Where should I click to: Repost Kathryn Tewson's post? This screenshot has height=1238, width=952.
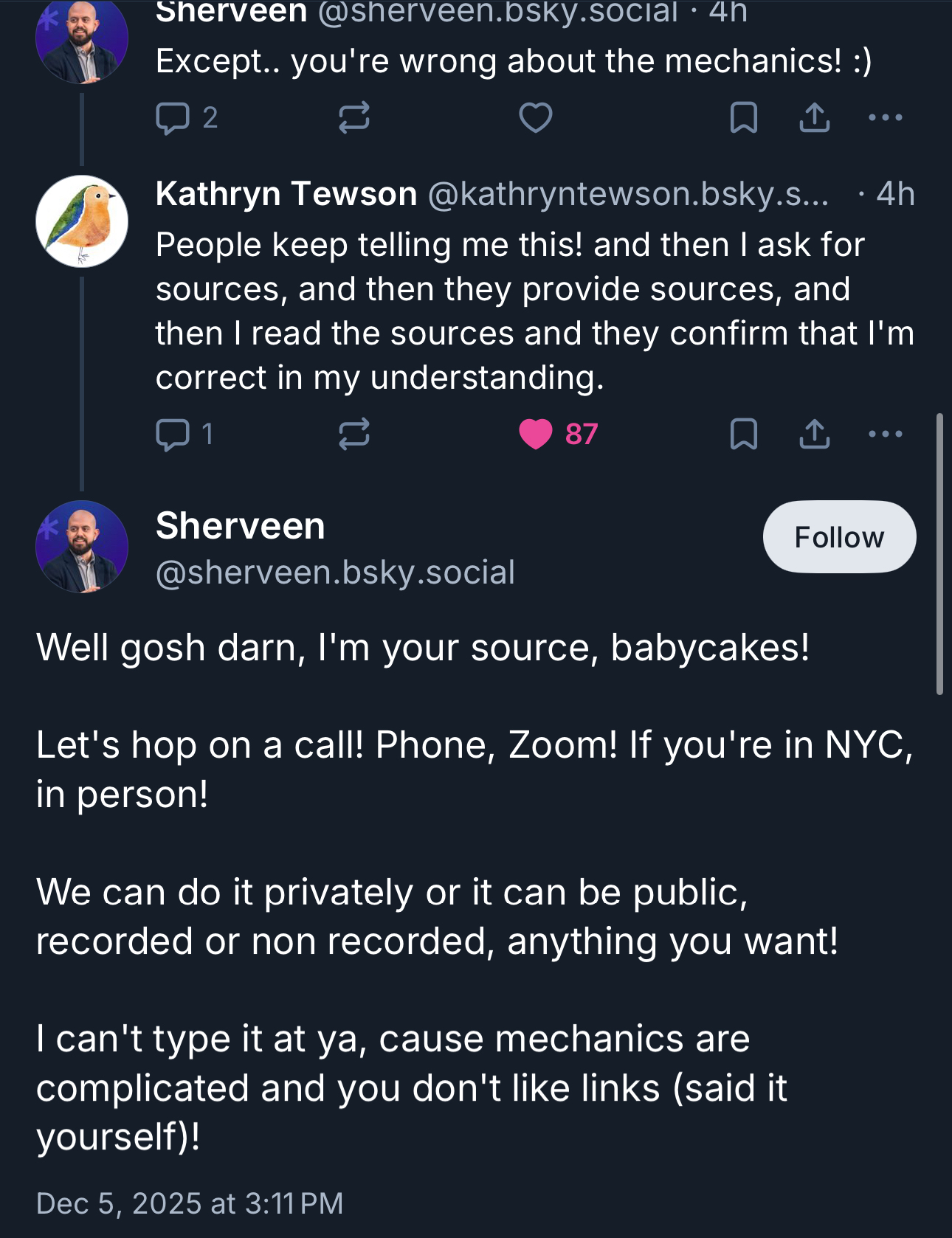(353, 434)
